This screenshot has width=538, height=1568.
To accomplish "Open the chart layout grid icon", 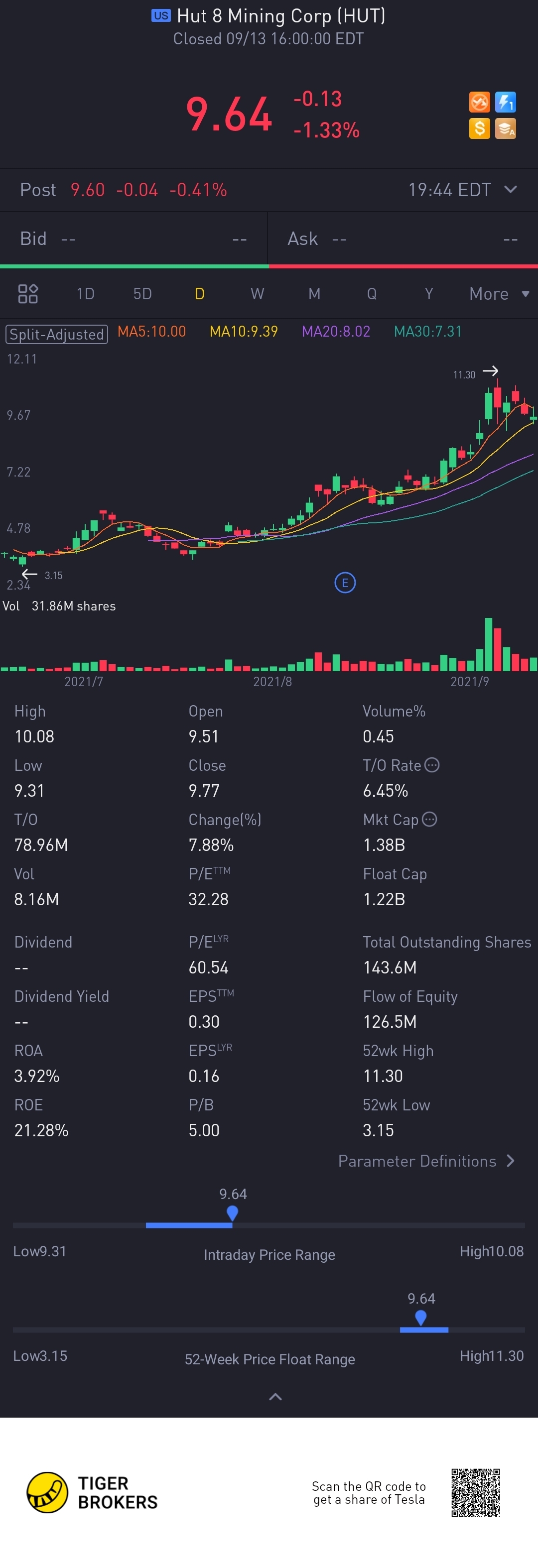I will pyautogui.click(x=28, y=294).
